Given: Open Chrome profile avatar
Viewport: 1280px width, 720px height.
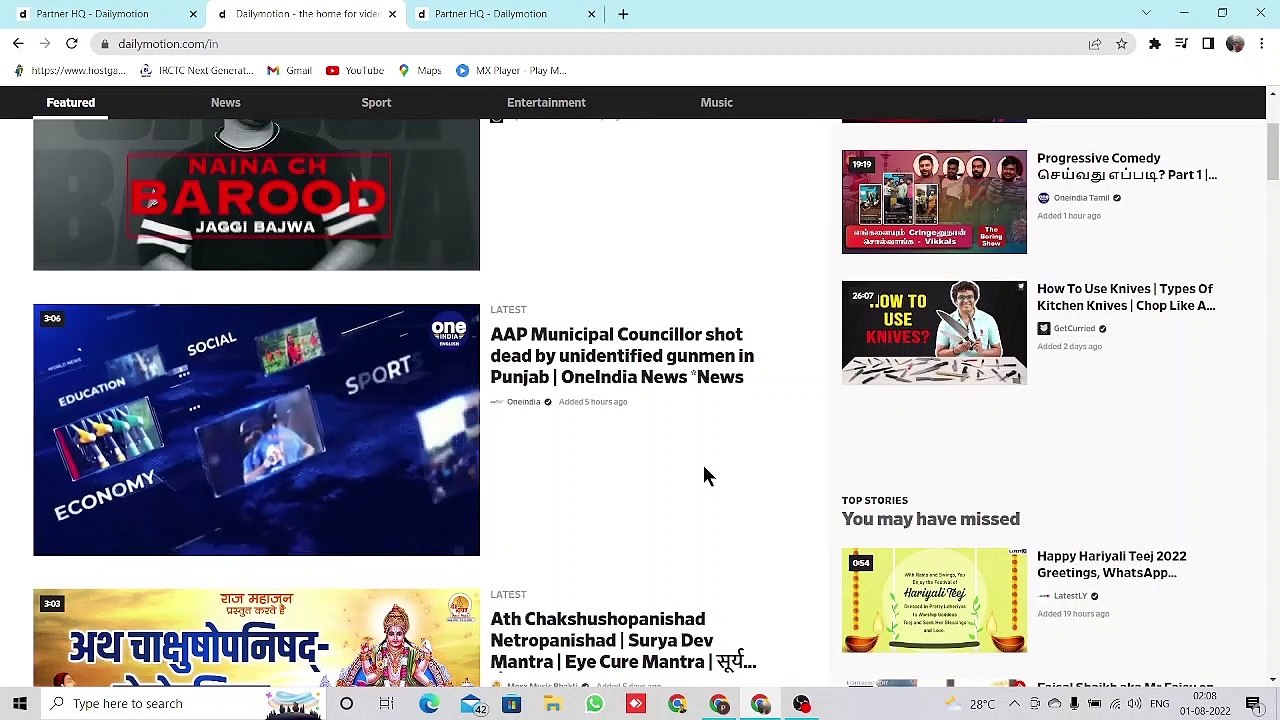Looking at the screenshot, I should pyautogui.click(x=1235, y=44).
